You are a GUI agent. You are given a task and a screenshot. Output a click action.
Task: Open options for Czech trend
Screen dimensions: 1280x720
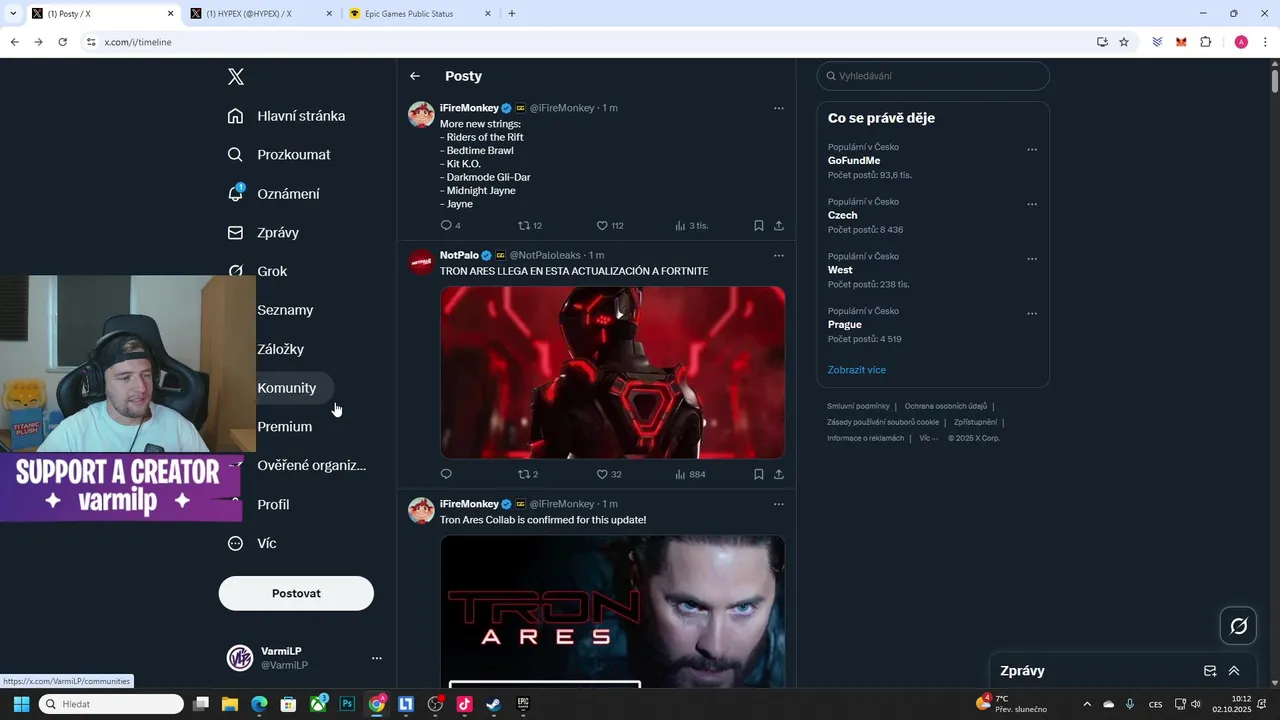[x=1032, y=204]
